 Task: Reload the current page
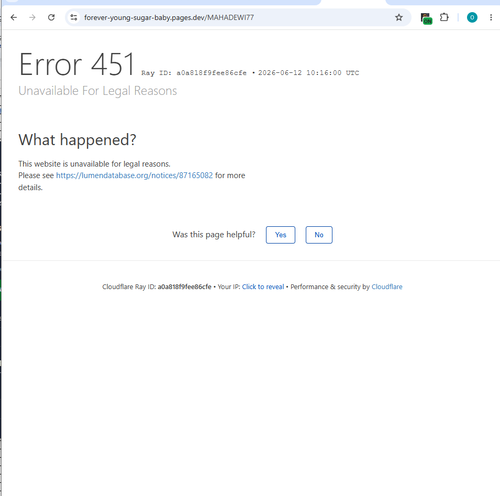pos(51,17)
